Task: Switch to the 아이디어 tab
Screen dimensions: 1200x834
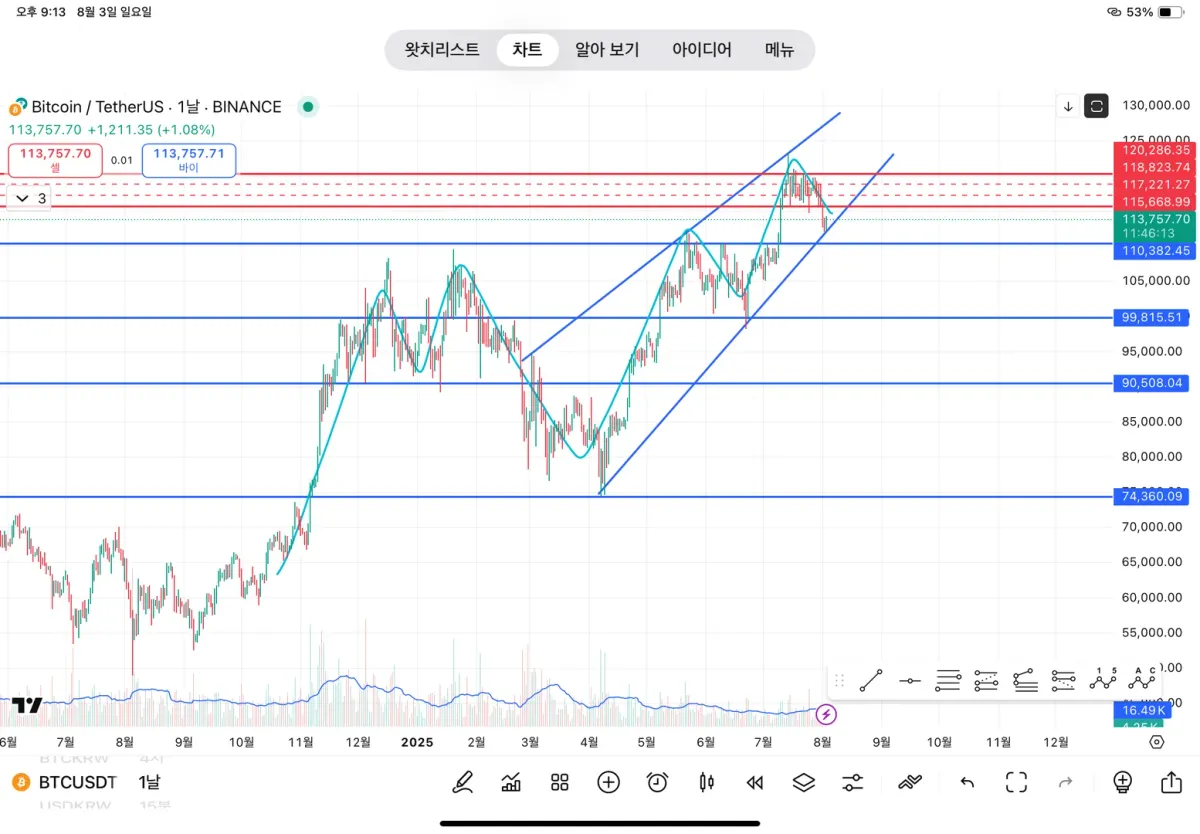Action: pyautogui.click(x=702, y=49)
